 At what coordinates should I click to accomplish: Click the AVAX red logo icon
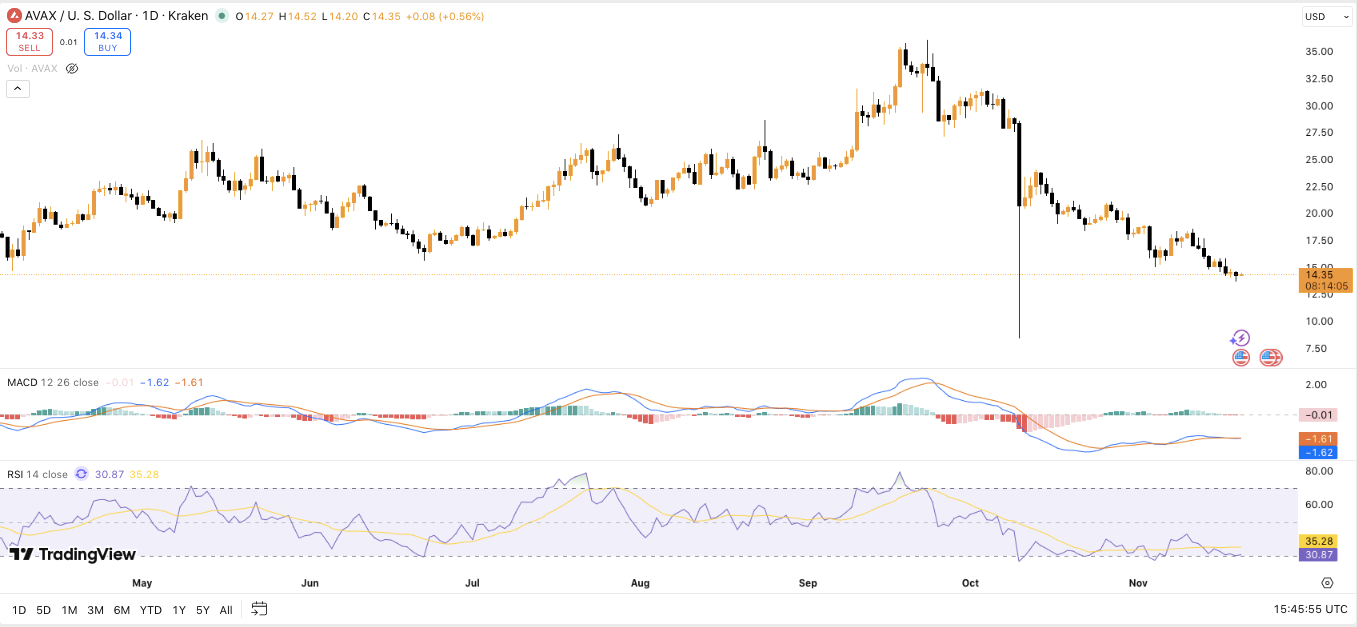point(15,15)
